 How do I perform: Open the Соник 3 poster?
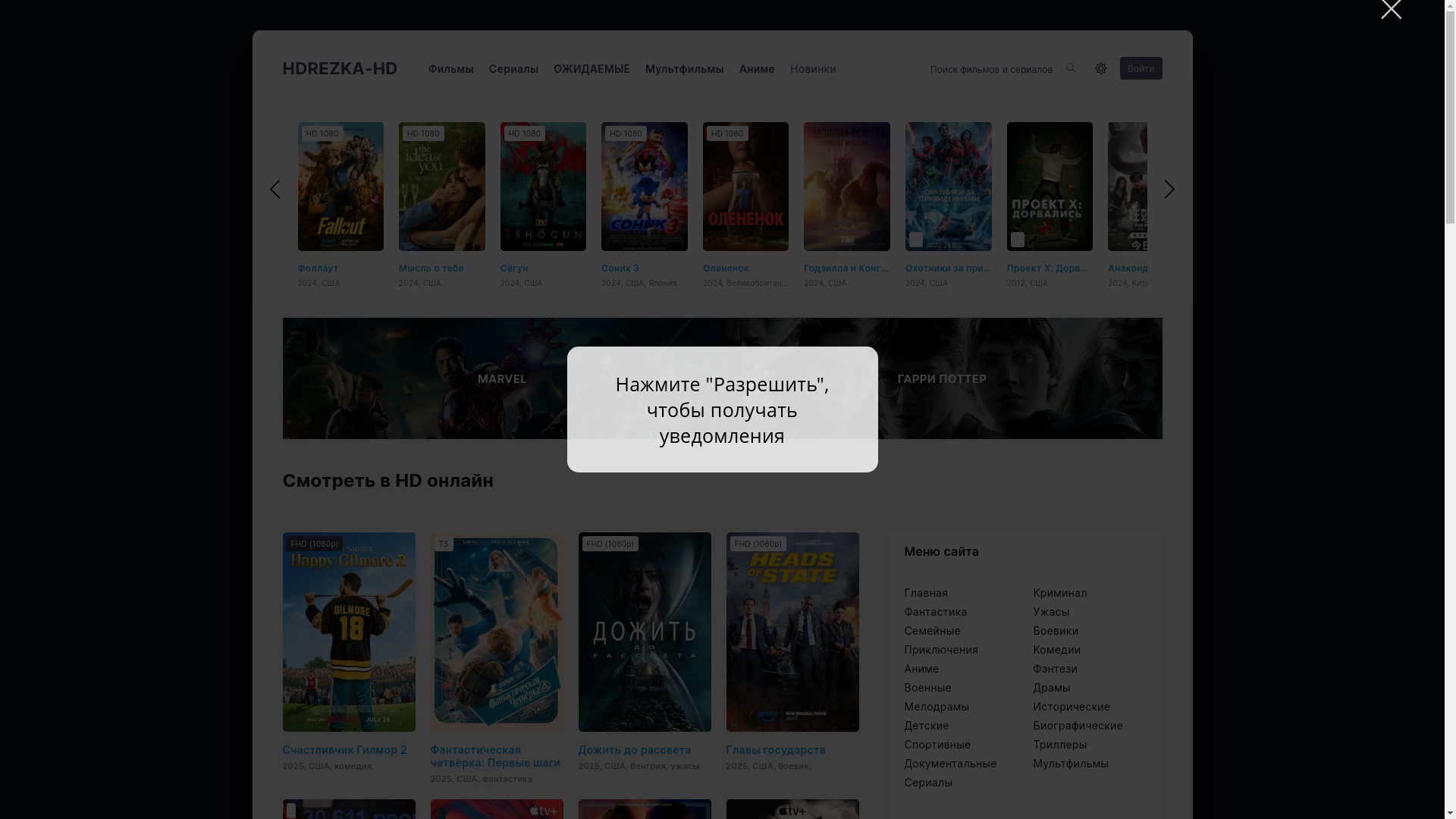click(x=645, y=187)
